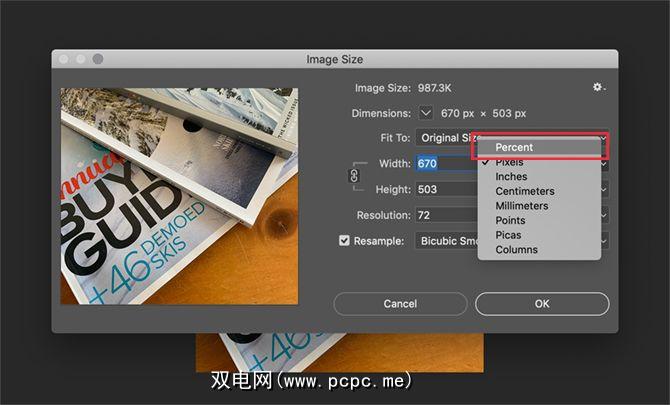Open the gear settings menu
The width and height of the screenshot is (670, 405).
pyautogui.click(x=599, y=87)
